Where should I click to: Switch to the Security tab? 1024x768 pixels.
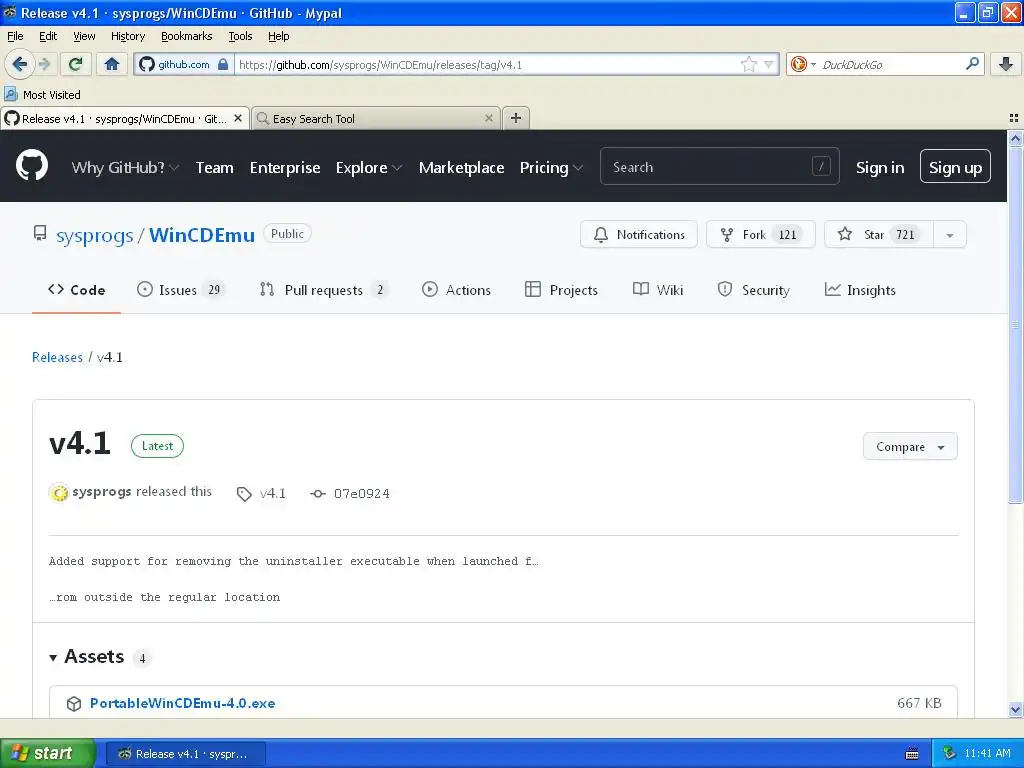[x=753, y=290]
